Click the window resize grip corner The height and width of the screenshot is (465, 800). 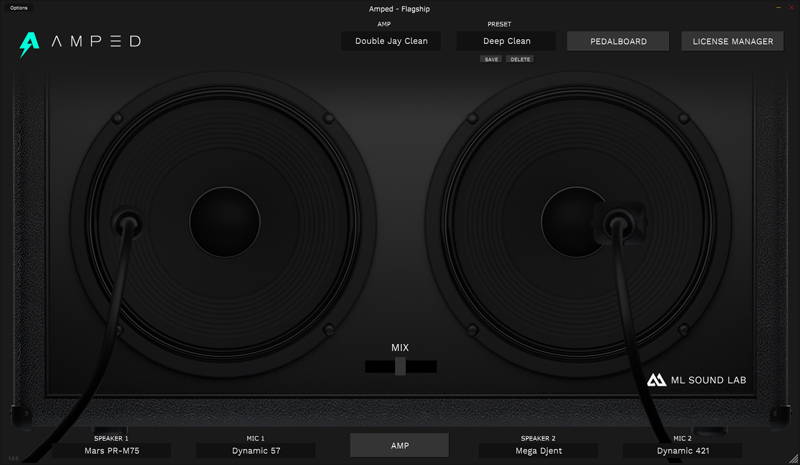(793, 458)
